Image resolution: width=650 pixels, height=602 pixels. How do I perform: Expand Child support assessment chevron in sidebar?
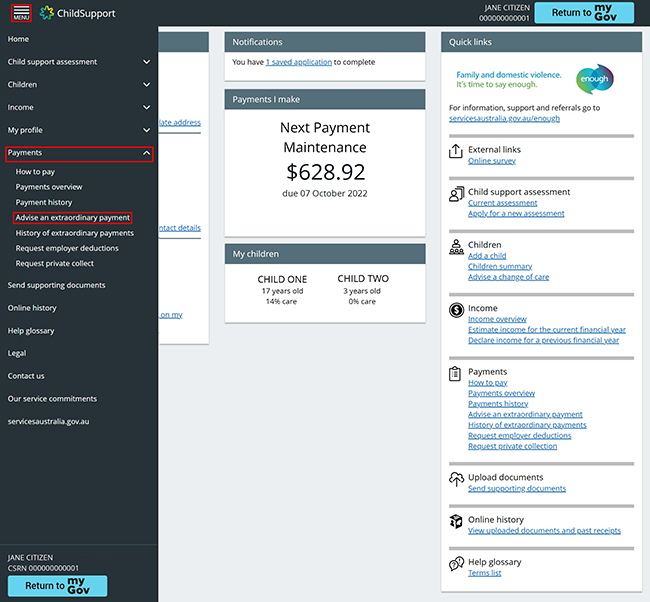pyautogui.click(x=146, y=62)
